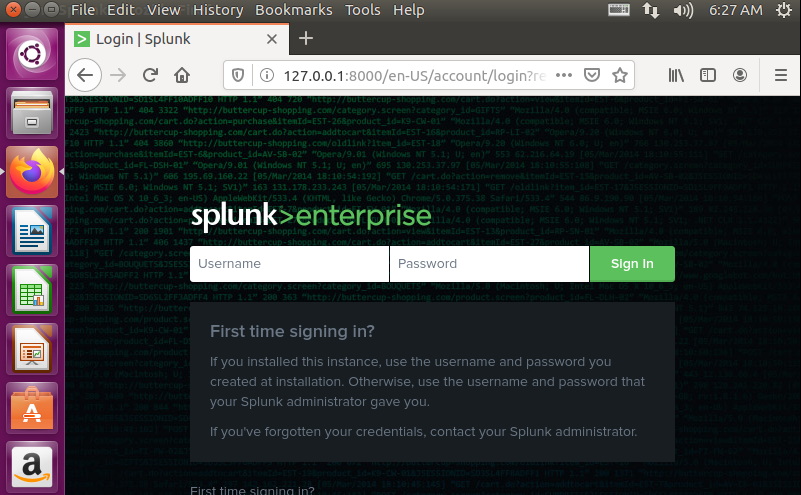Open Ubuntu Software from launcher
The height and width of the screenshot is (495, 801).
coord(32,409)
